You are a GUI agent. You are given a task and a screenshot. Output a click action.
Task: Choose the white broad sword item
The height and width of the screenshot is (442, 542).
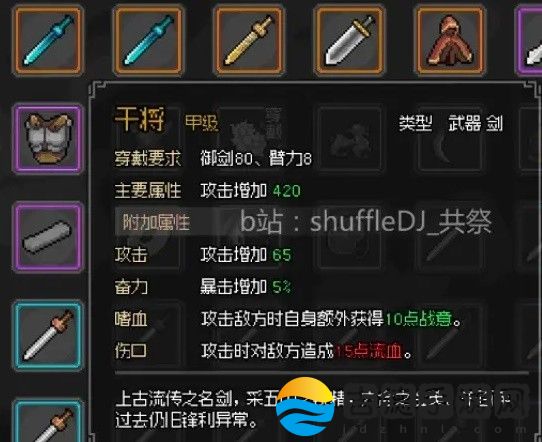pos(349,41)
